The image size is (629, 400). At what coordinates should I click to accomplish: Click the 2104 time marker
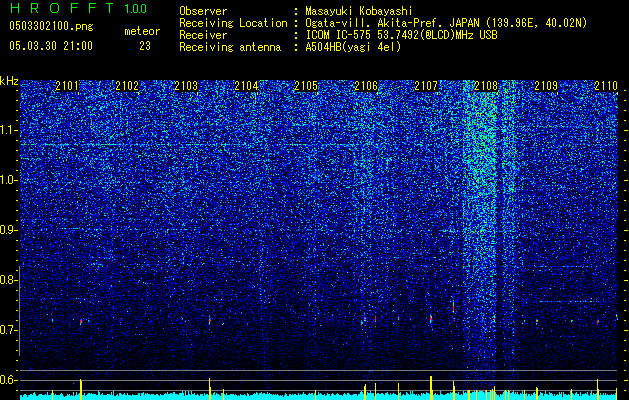point(246,86)
